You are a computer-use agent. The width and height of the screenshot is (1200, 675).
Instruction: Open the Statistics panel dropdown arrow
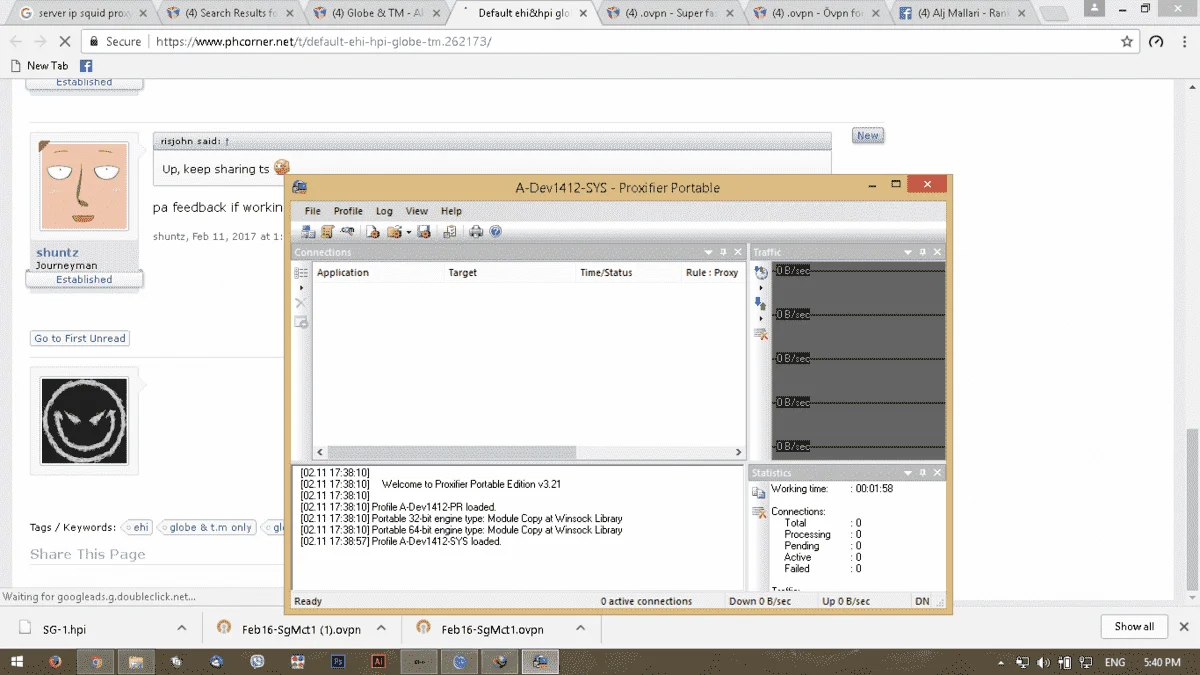pos(908,472)
